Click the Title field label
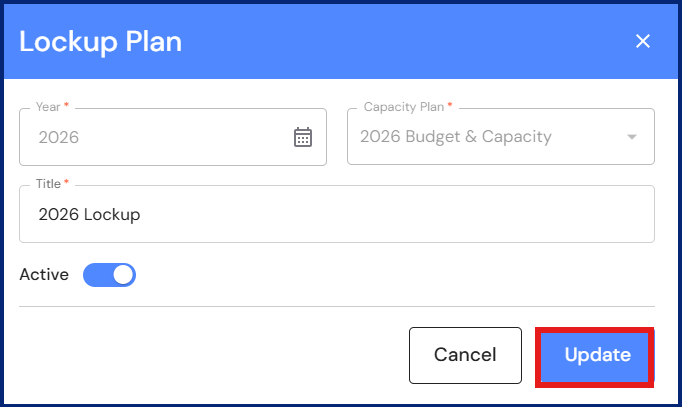 click(x=48, y=184)
